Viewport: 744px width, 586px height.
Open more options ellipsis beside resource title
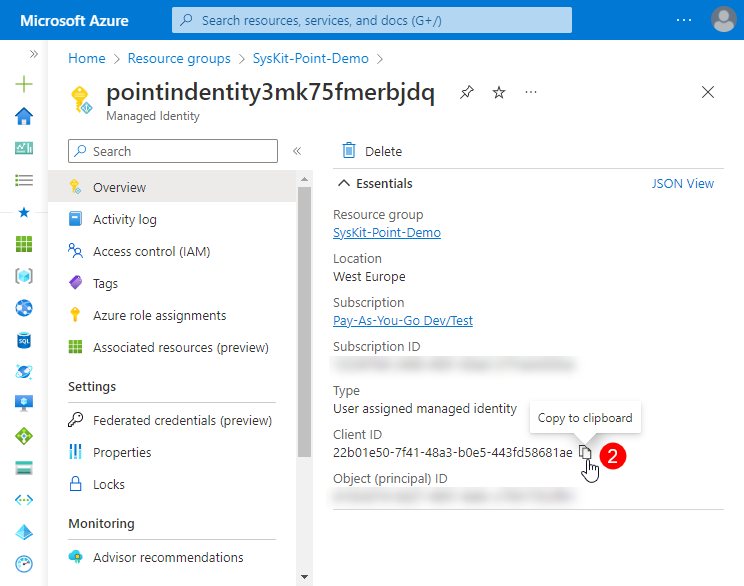coord(531,92)
